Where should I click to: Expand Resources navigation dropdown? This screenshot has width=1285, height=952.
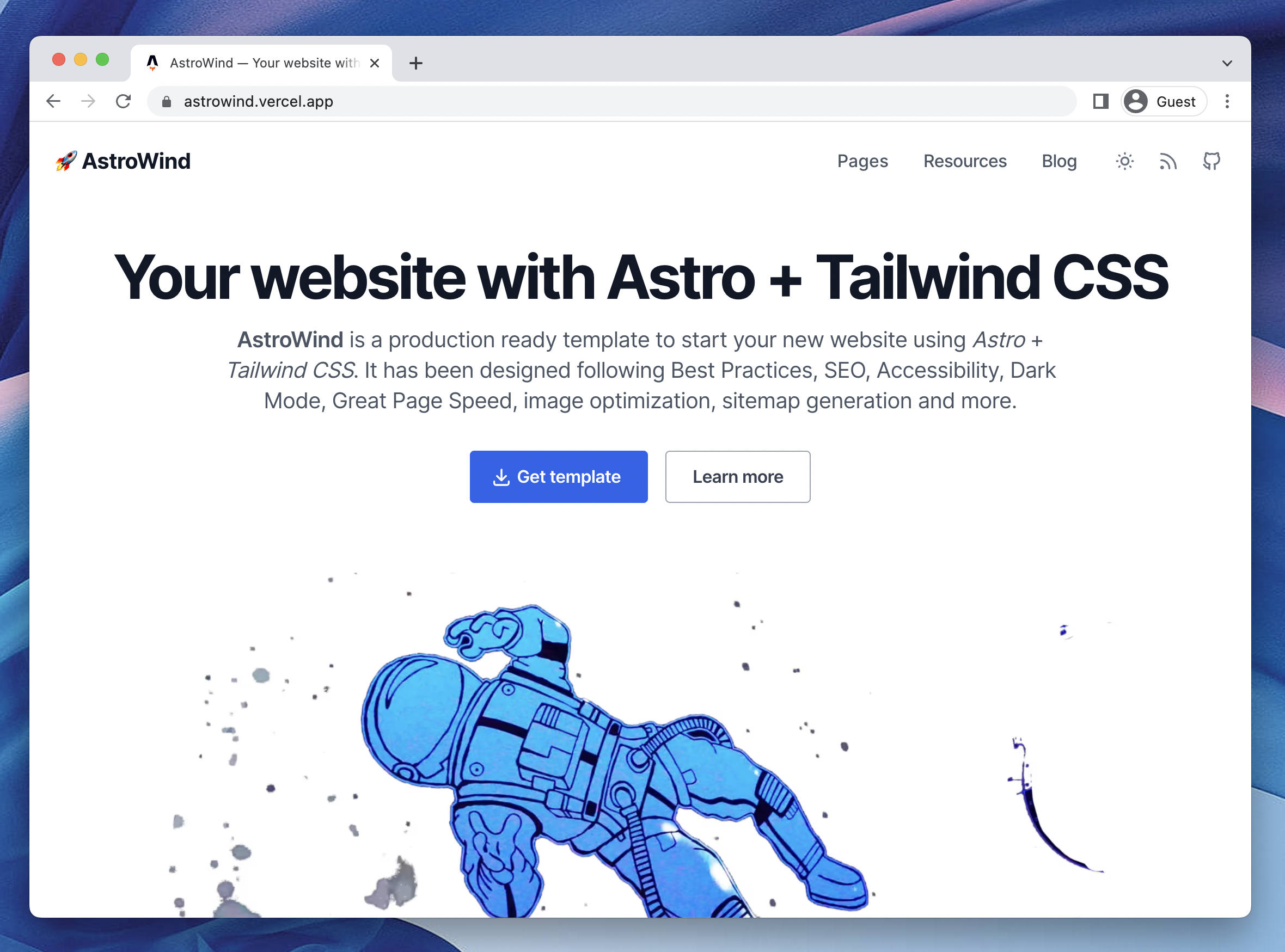[x=964, y=161]
